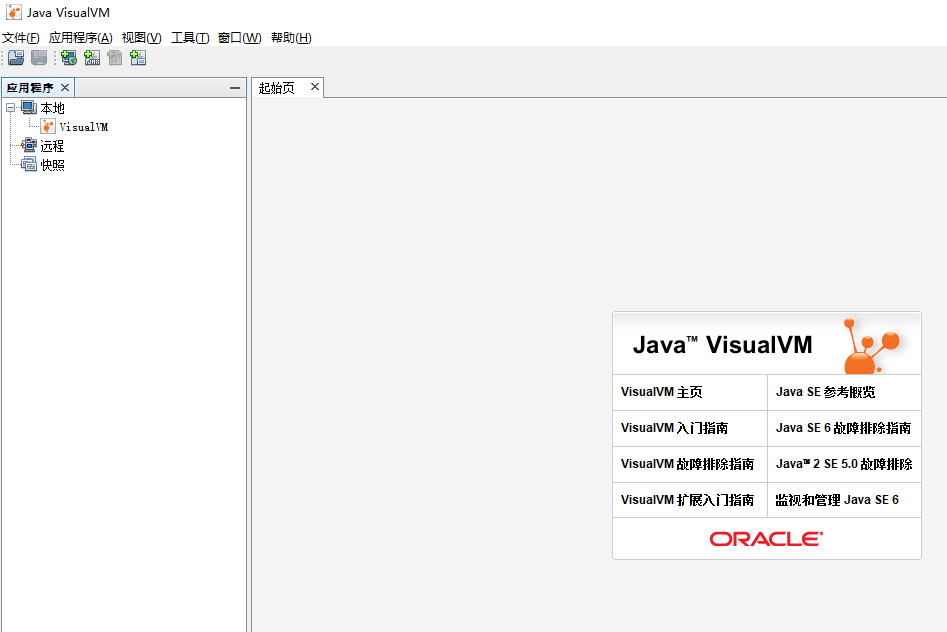Click the Java VisualVM banner heading

pos(722,345)
